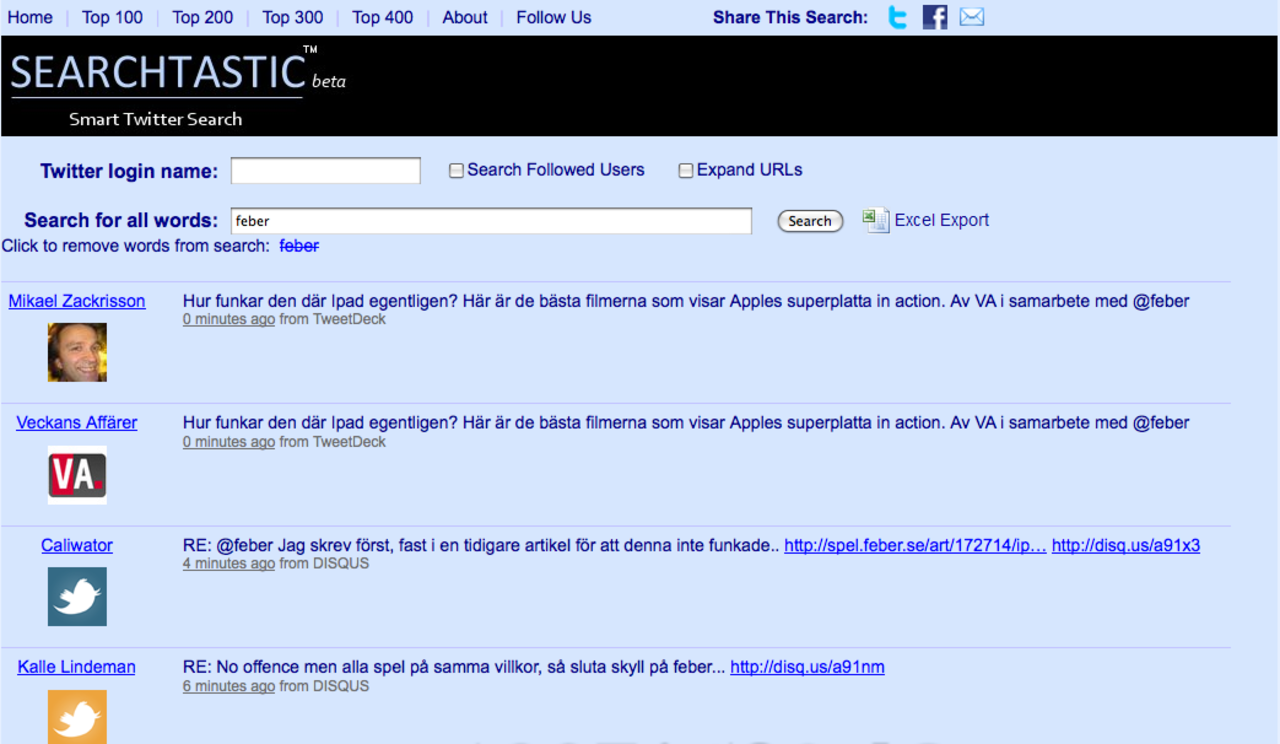Open the Top 100 menu item

tap(112, 17)
